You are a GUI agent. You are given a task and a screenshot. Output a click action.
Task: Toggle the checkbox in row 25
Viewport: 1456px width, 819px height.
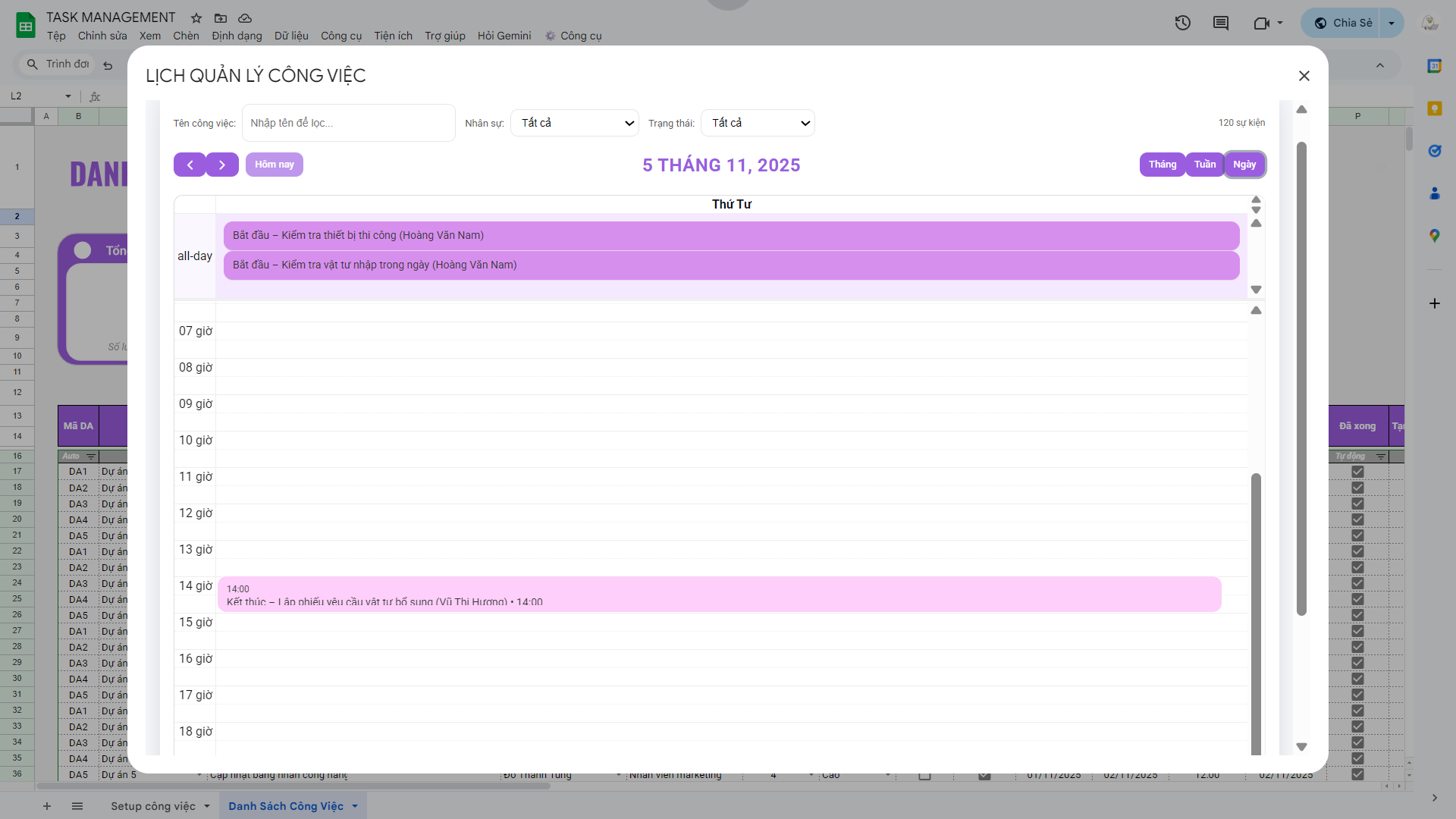click(x=1357, y=599)
